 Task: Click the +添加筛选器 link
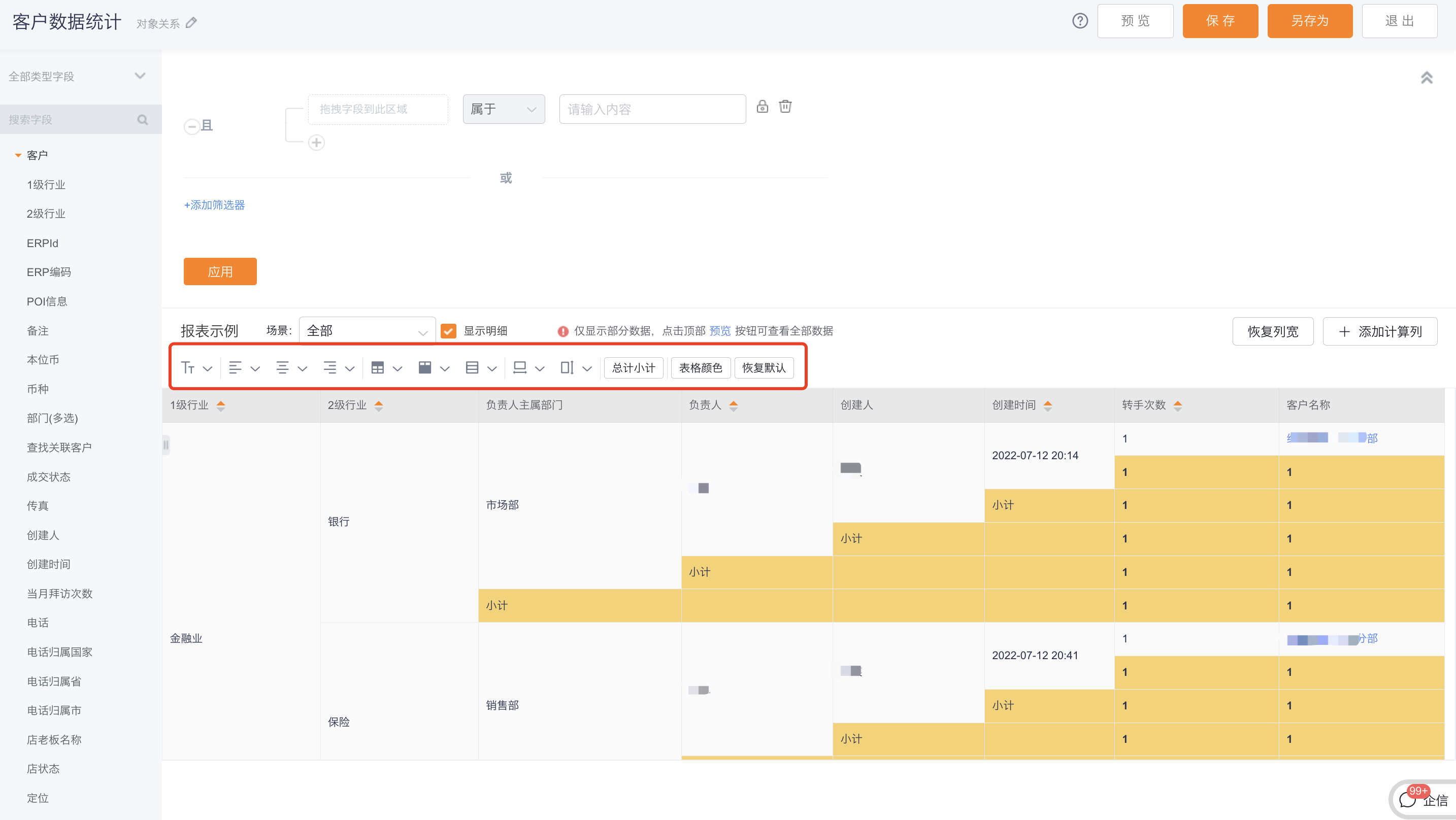[214, 204]
